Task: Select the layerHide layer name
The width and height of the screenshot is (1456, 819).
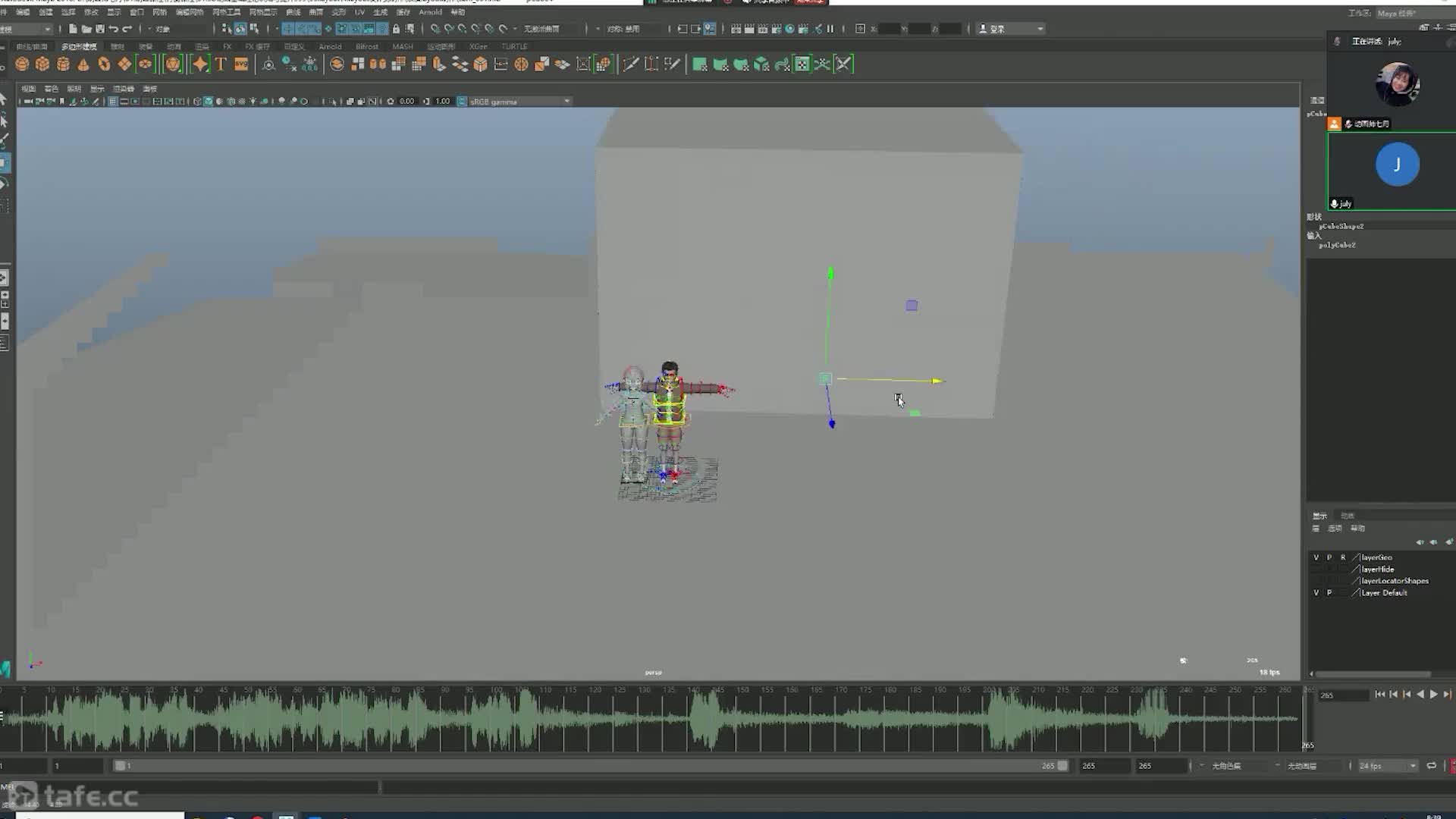Action: pyautogui.click(x=1378, y=570)
